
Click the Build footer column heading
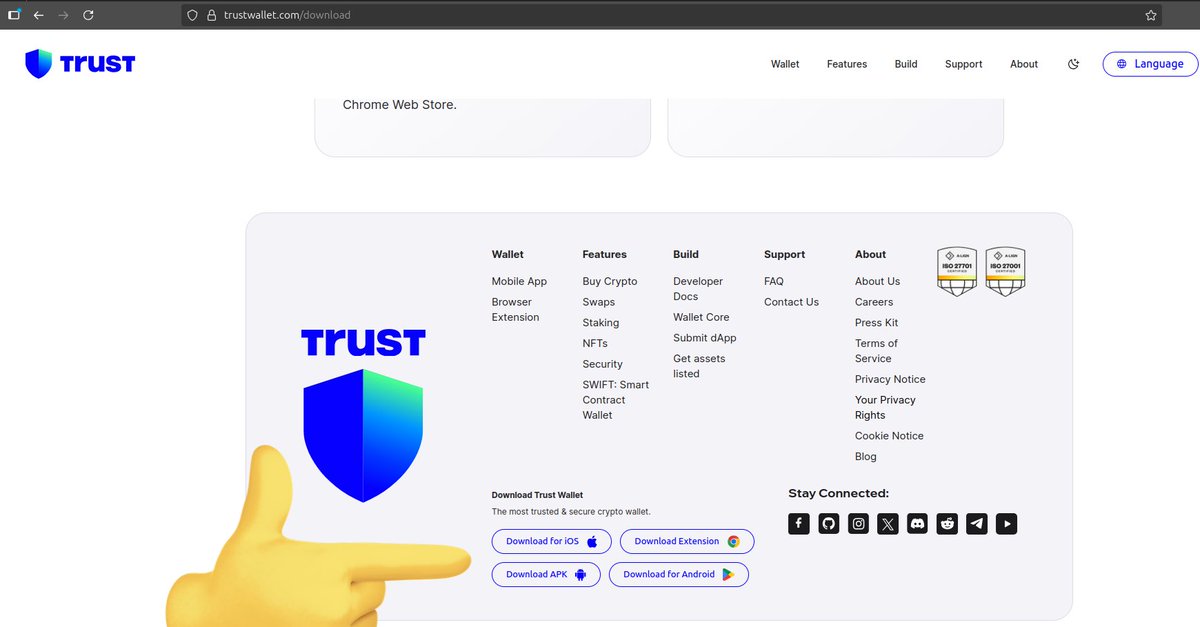(x=686, y=254)
